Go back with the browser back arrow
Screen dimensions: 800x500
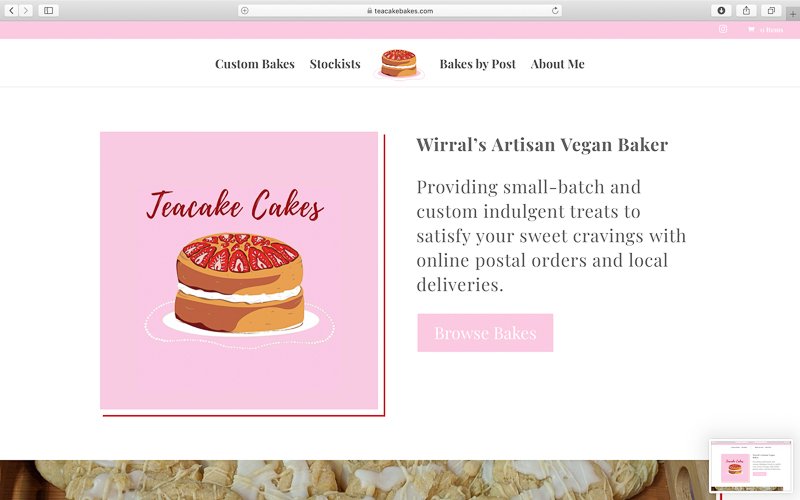click(12, 10)
